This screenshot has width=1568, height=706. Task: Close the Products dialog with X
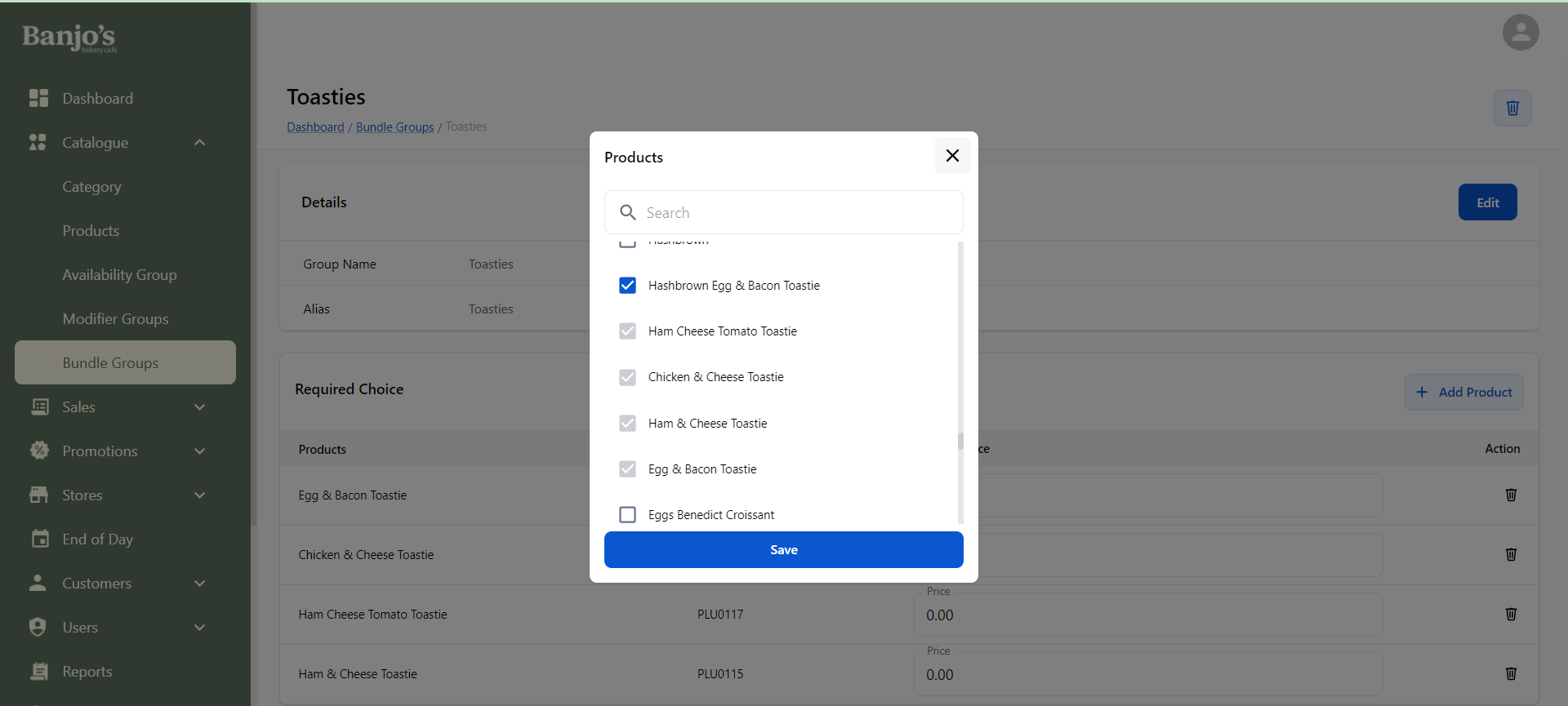click(x=952, y=156)
